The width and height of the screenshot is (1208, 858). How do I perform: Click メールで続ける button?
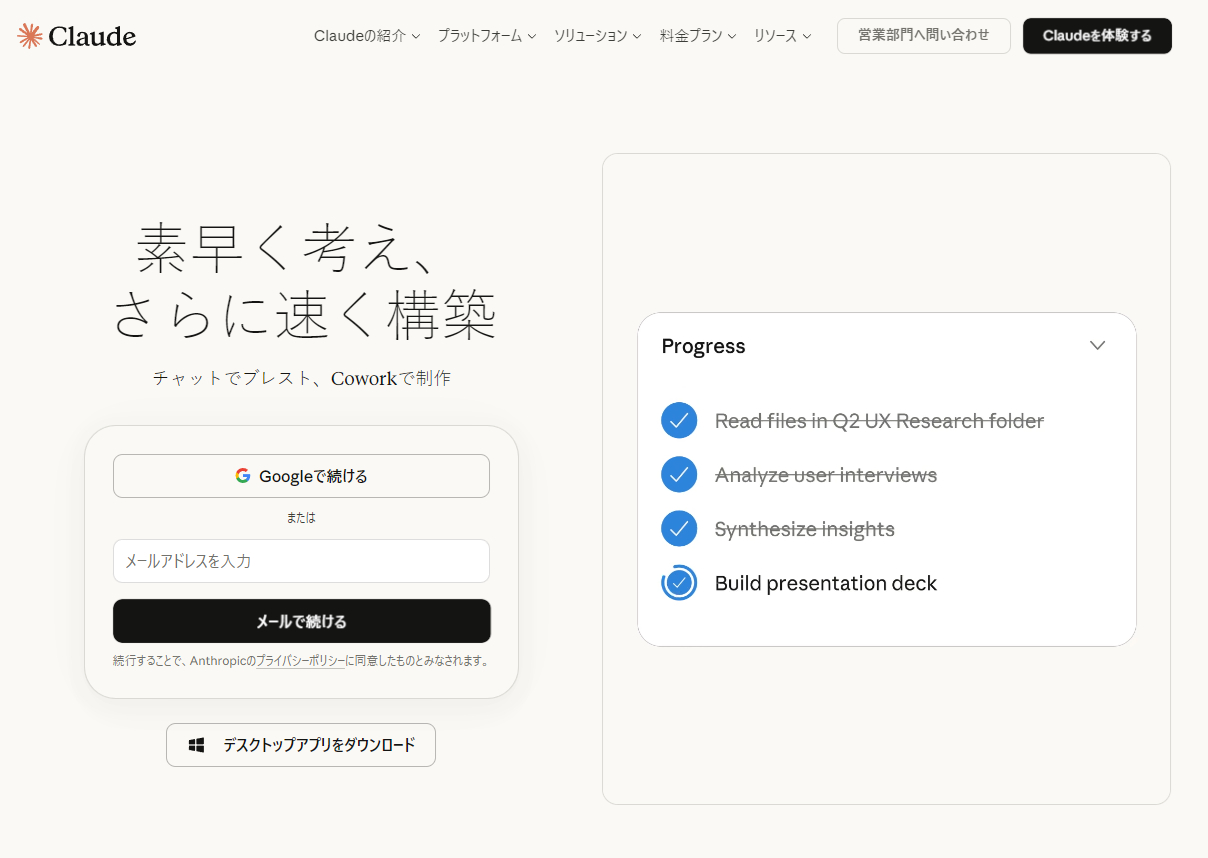[301, 621]
